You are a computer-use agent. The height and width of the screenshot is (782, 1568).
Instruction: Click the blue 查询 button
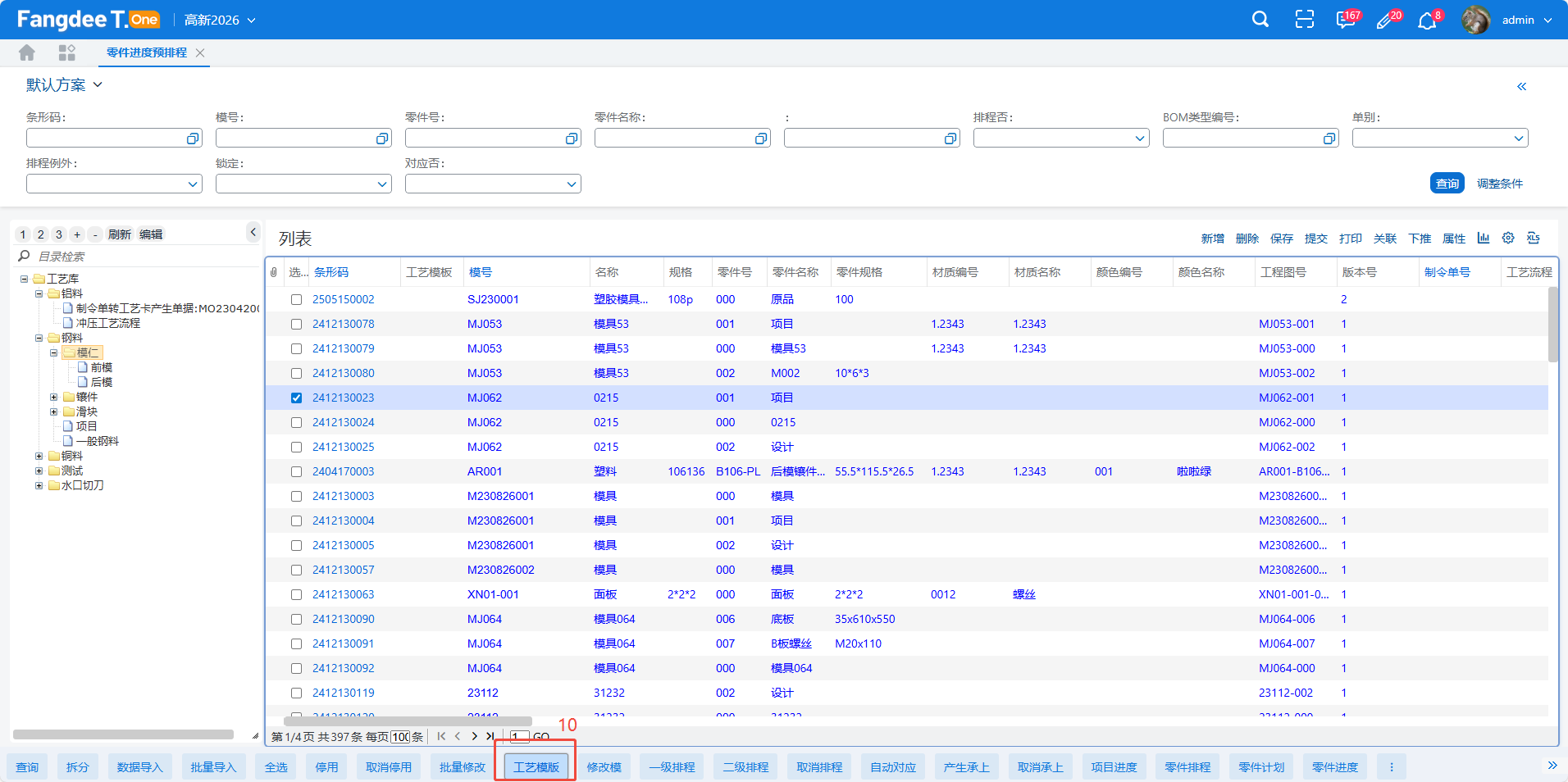[1447, 184]
